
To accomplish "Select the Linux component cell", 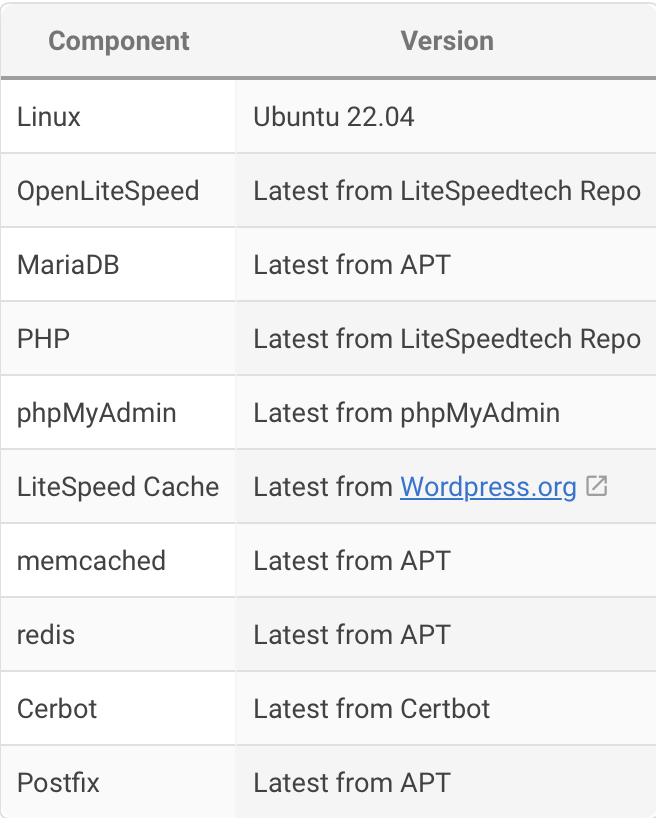I will tap(49, 116).
